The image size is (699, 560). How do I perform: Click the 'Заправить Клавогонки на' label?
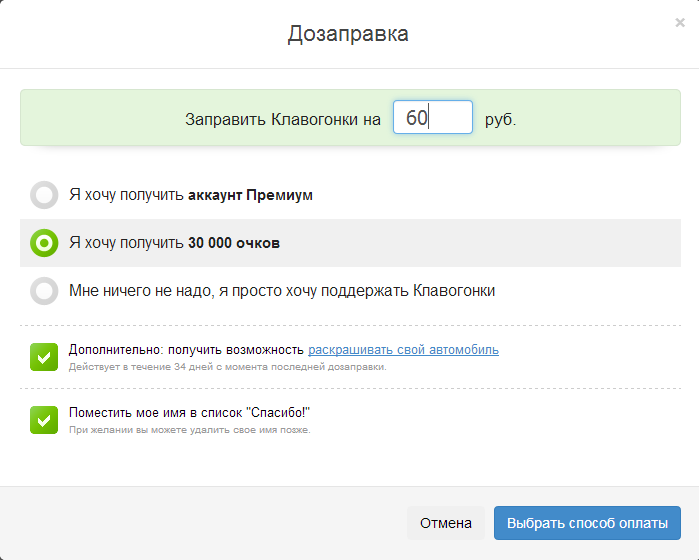click(x=283, y=119)
